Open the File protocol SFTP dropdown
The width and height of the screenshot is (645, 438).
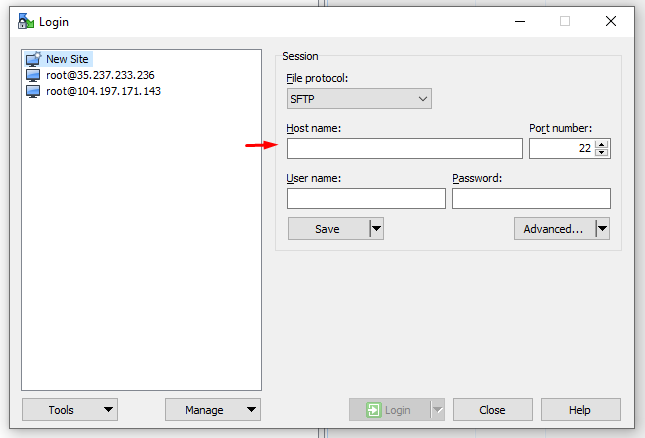point(358,98)
